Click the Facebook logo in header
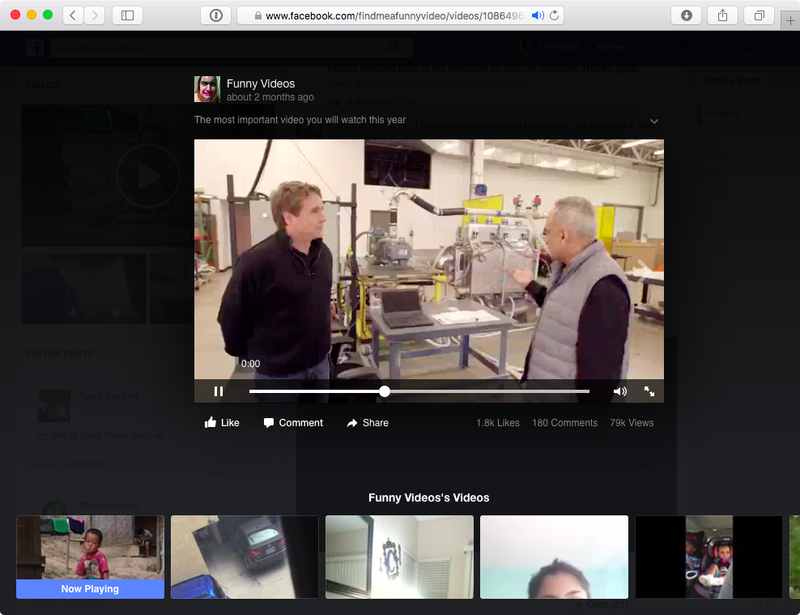Viewport: 800px width, 615px height. pyautogui.click(x=35, y=48)
